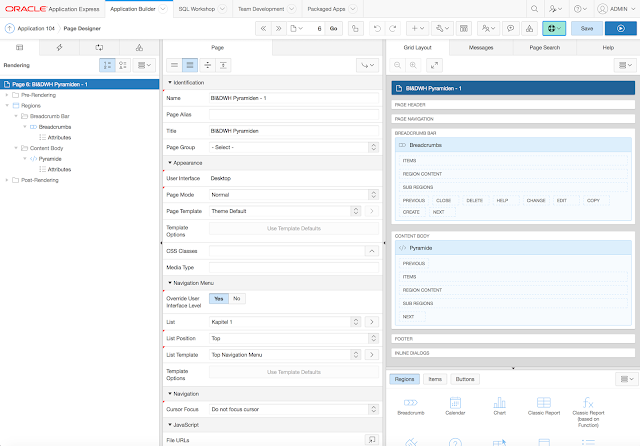Viewport: 640px width, 446px height.
Task: Toggle Group by Component Type in Rendering
Action: 123,65
